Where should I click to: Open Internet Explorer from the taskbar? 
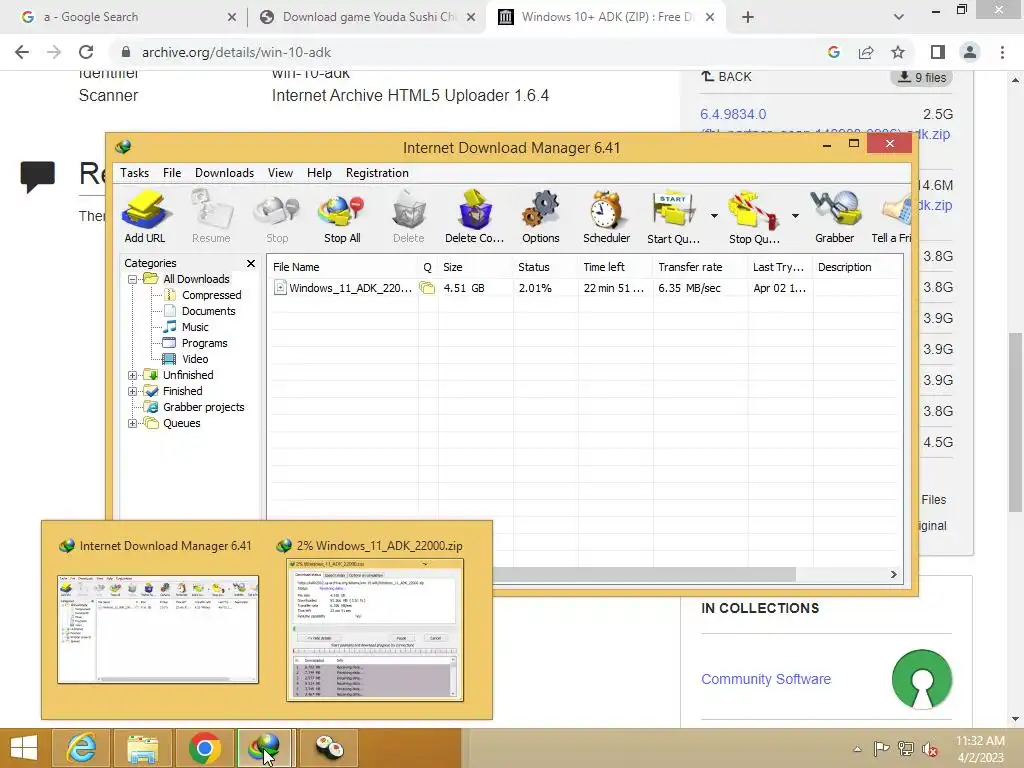click(x=81, y=748)
